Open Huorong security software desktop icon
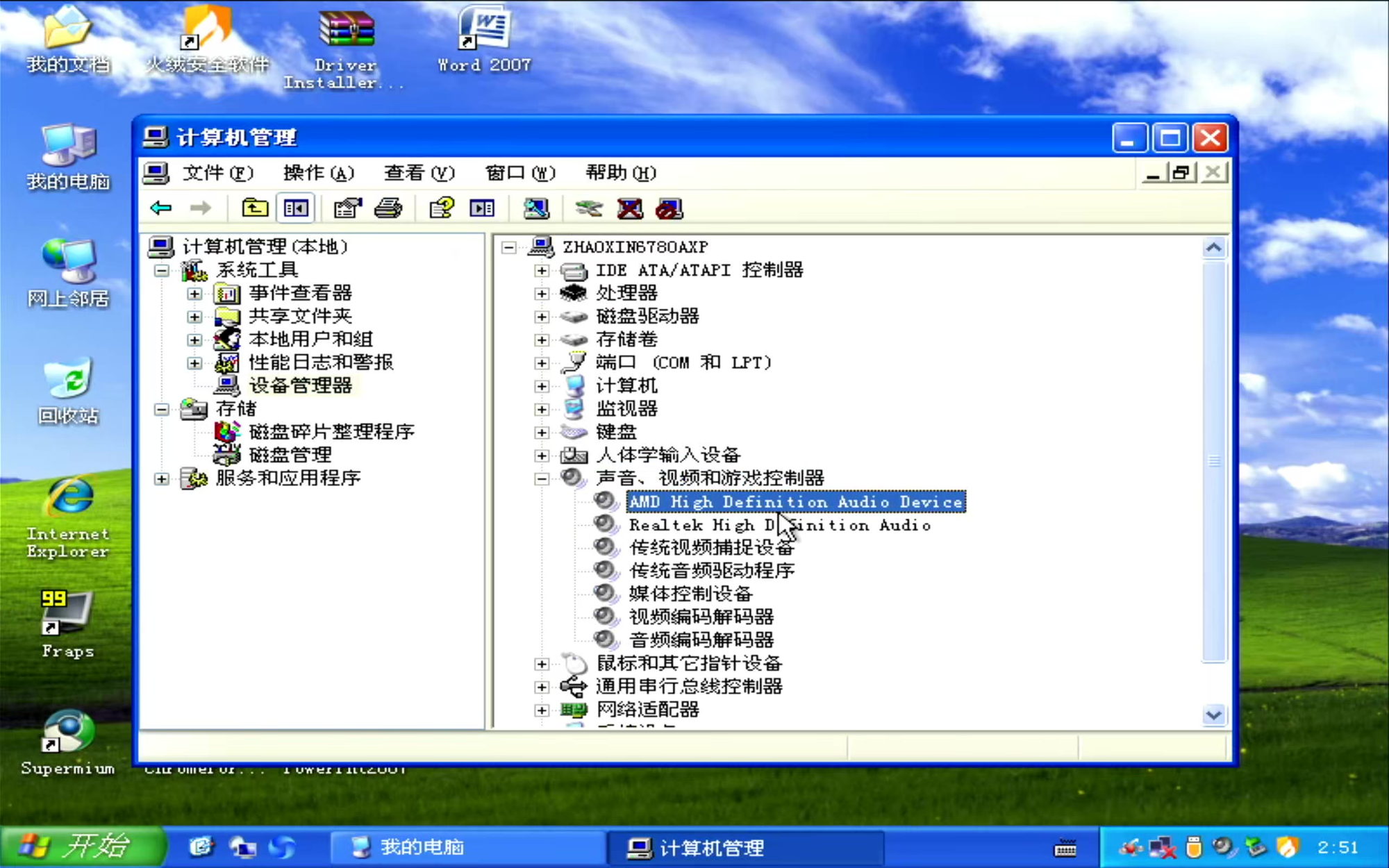The width and height of the screenshot is (1389, 868). 207,40
